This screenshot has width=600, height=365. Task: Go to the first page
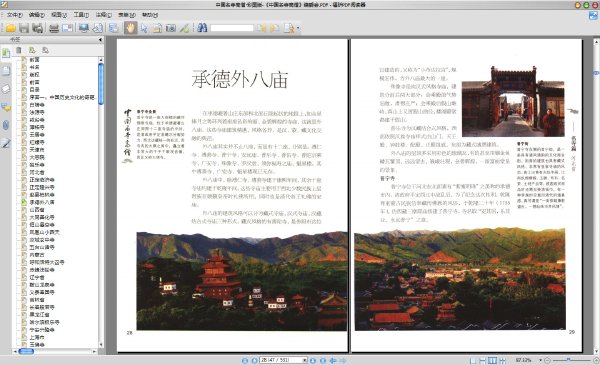point(245,360)
